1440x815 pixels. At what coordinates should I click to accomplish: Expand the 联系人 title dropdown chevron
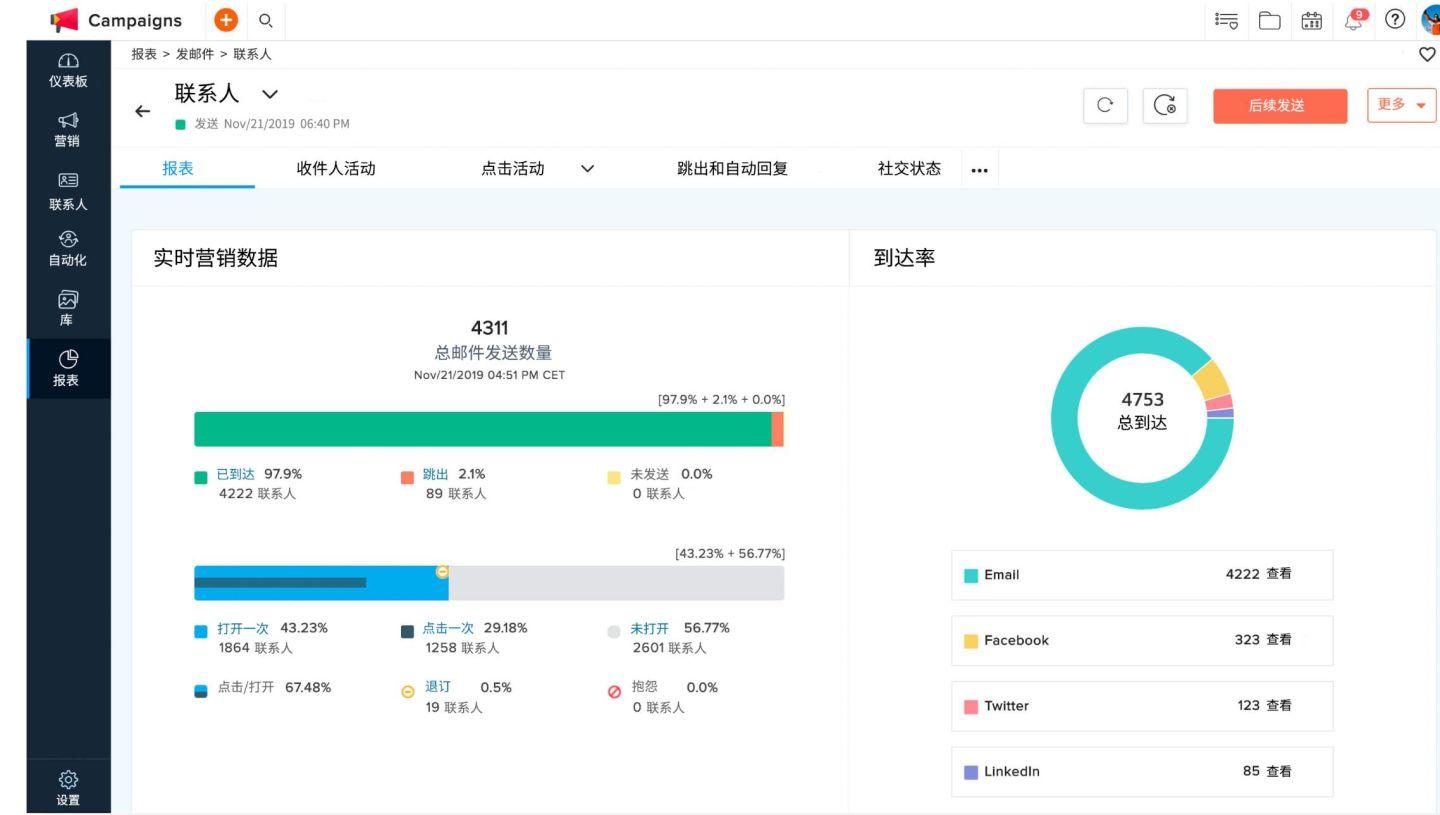coord(268,94)
